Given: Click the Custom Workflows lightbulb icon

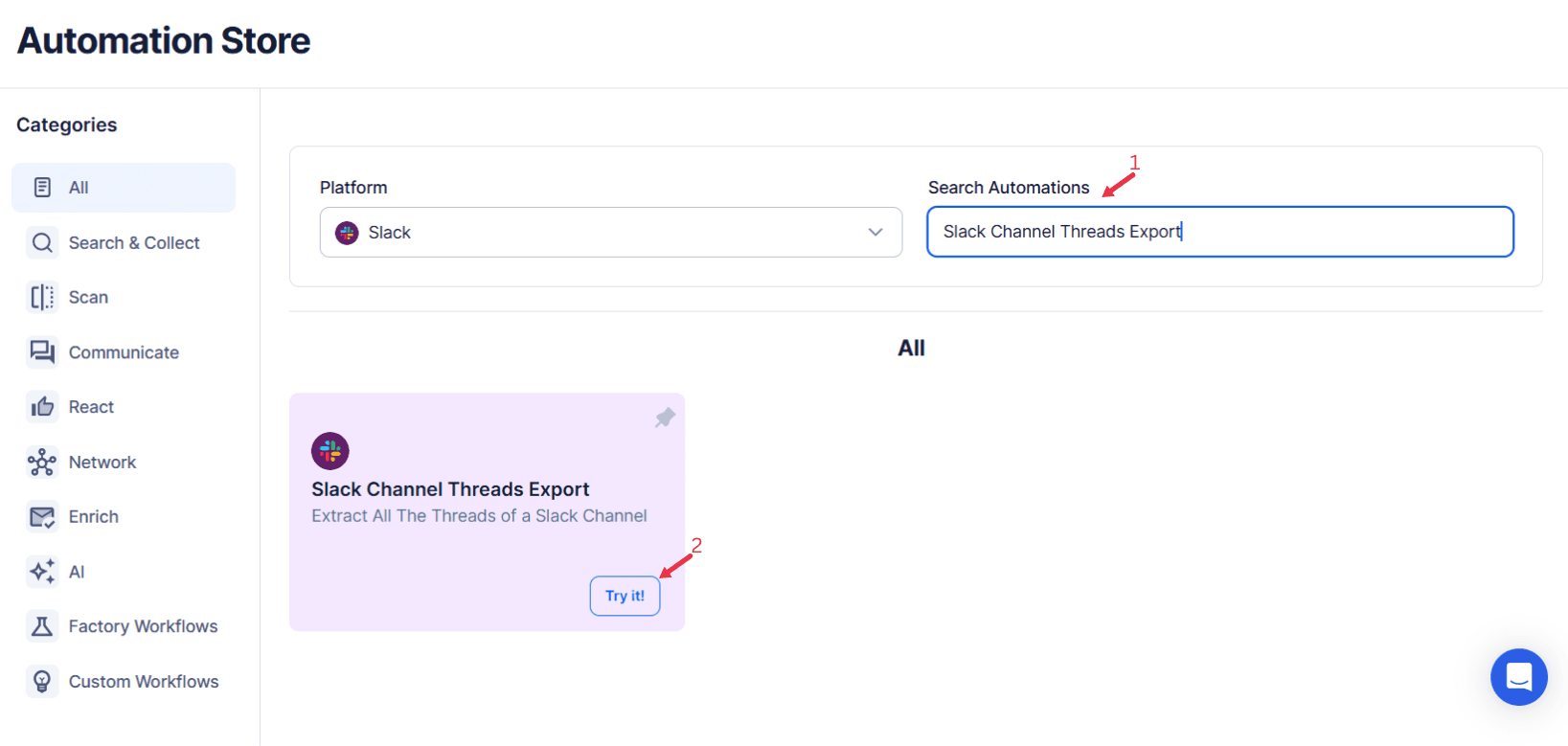Looking at the screenshot, I should click(42, 681).
